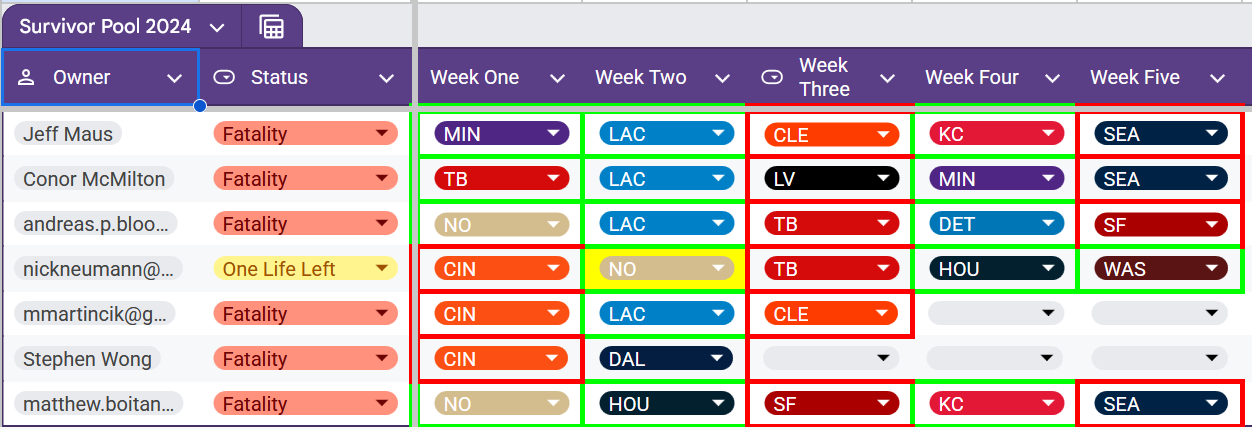This screenshot has height=430, width=1252.
Task: Click the Week Two column header chevron
Action: 722,78
